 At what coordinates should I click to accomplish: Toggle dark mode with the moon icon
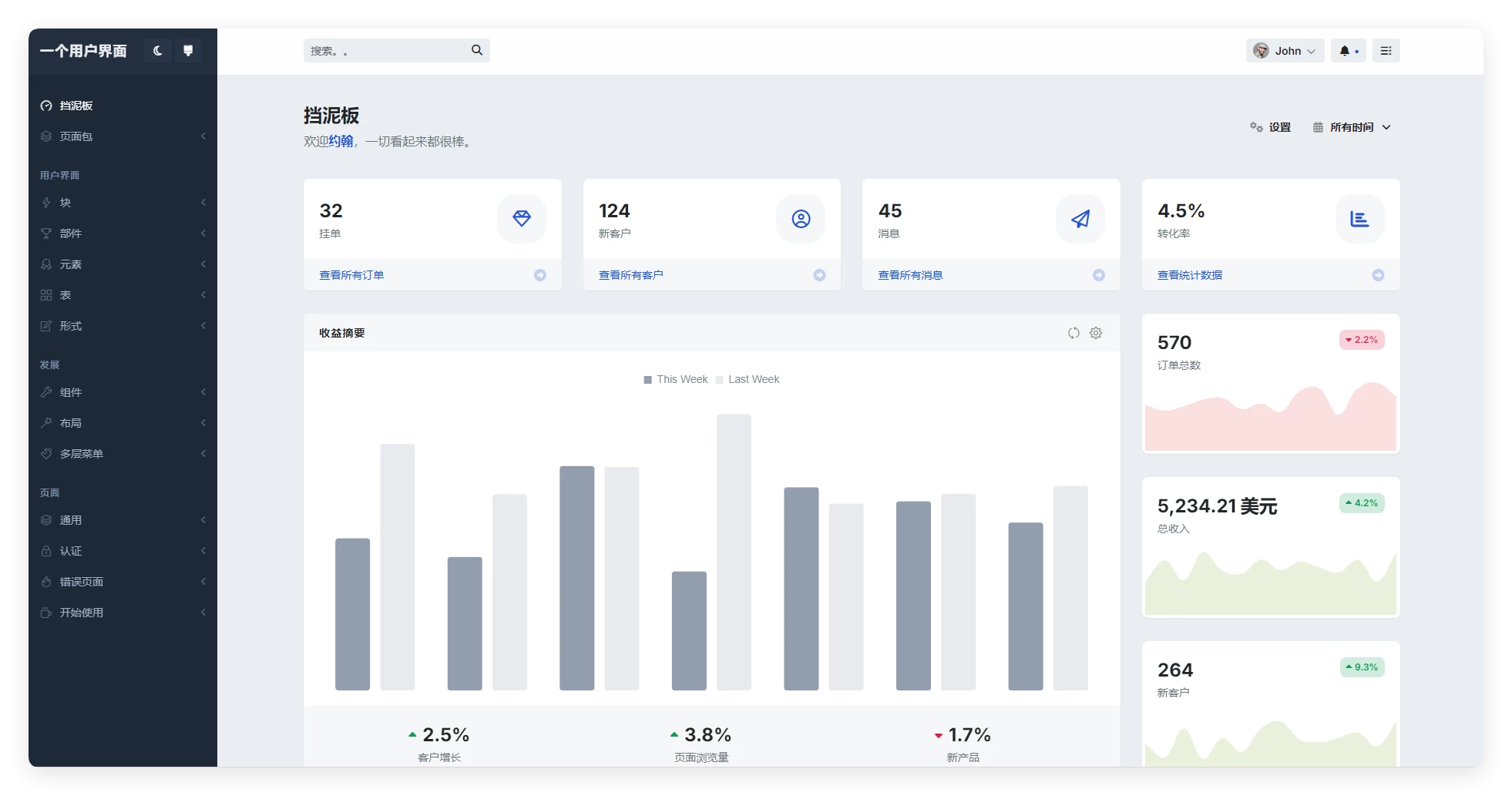coord(158,51)
